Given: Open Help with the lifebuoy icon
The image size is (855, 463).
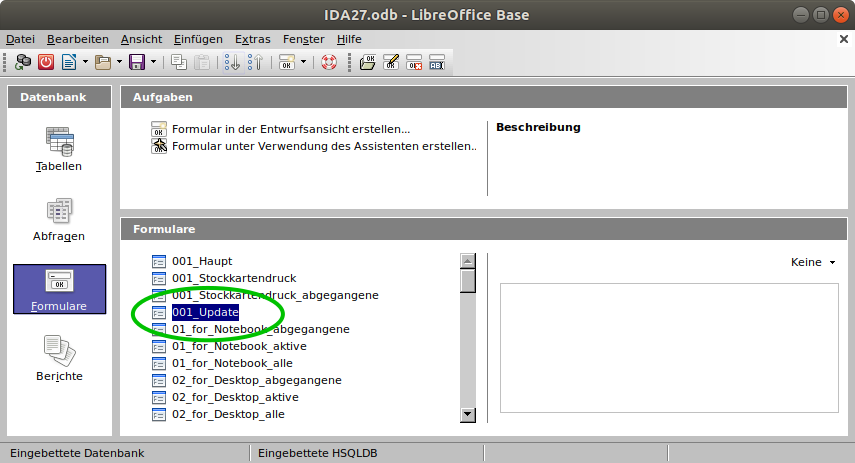Looking at the screenshot, I should pos(329,62).
